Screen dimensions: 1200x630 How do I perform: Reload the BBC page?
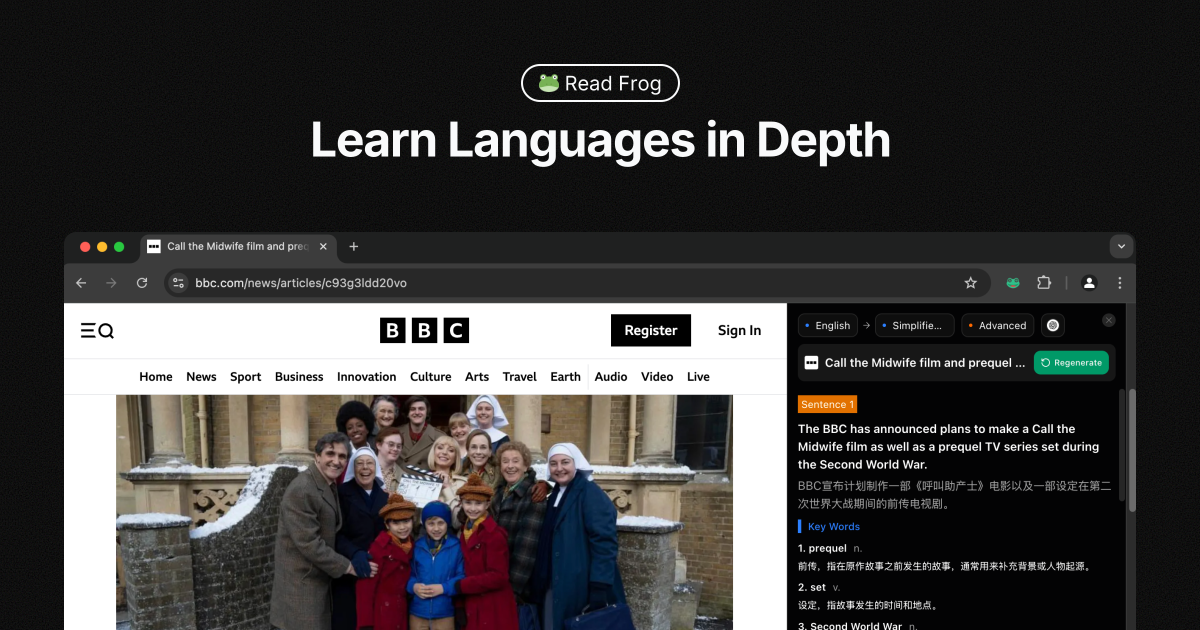coord(142,283)
